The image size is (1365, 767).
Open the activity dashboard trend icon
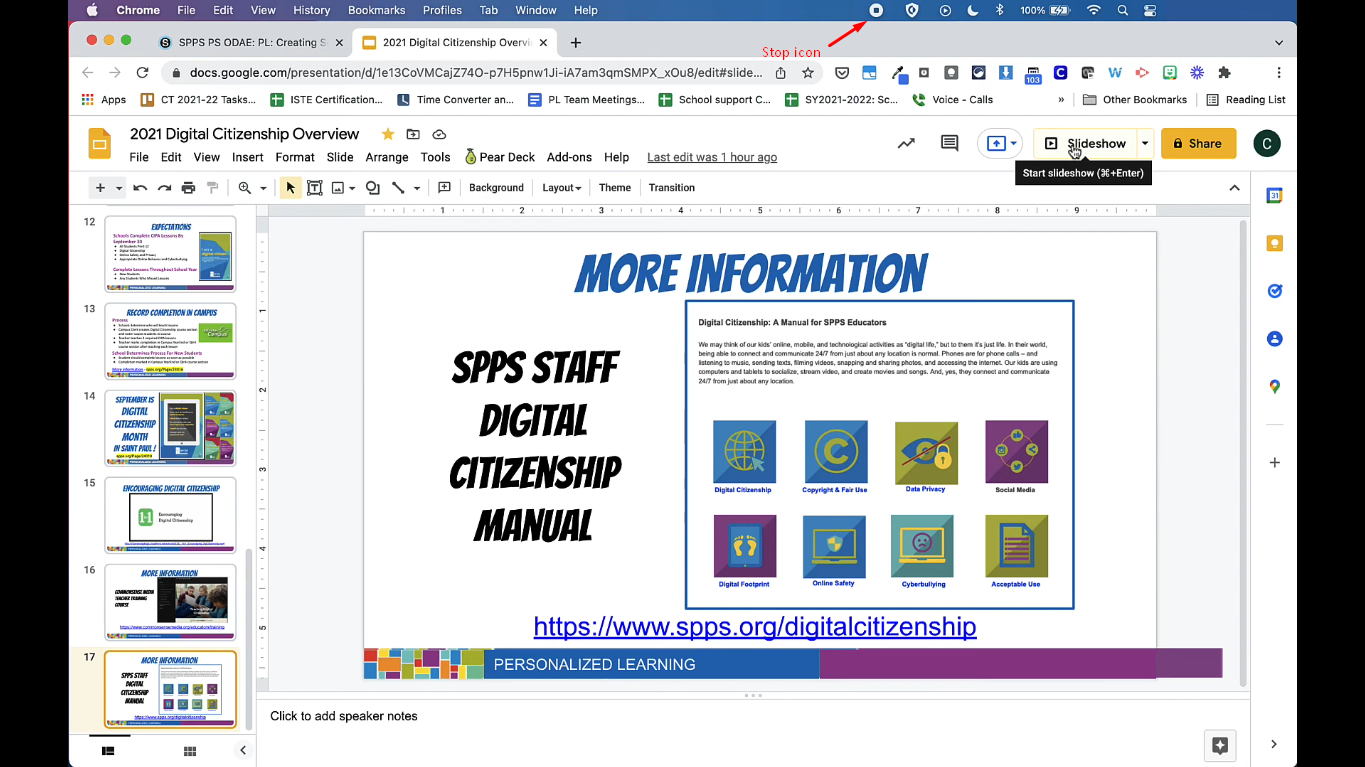(x=906, y=143)
